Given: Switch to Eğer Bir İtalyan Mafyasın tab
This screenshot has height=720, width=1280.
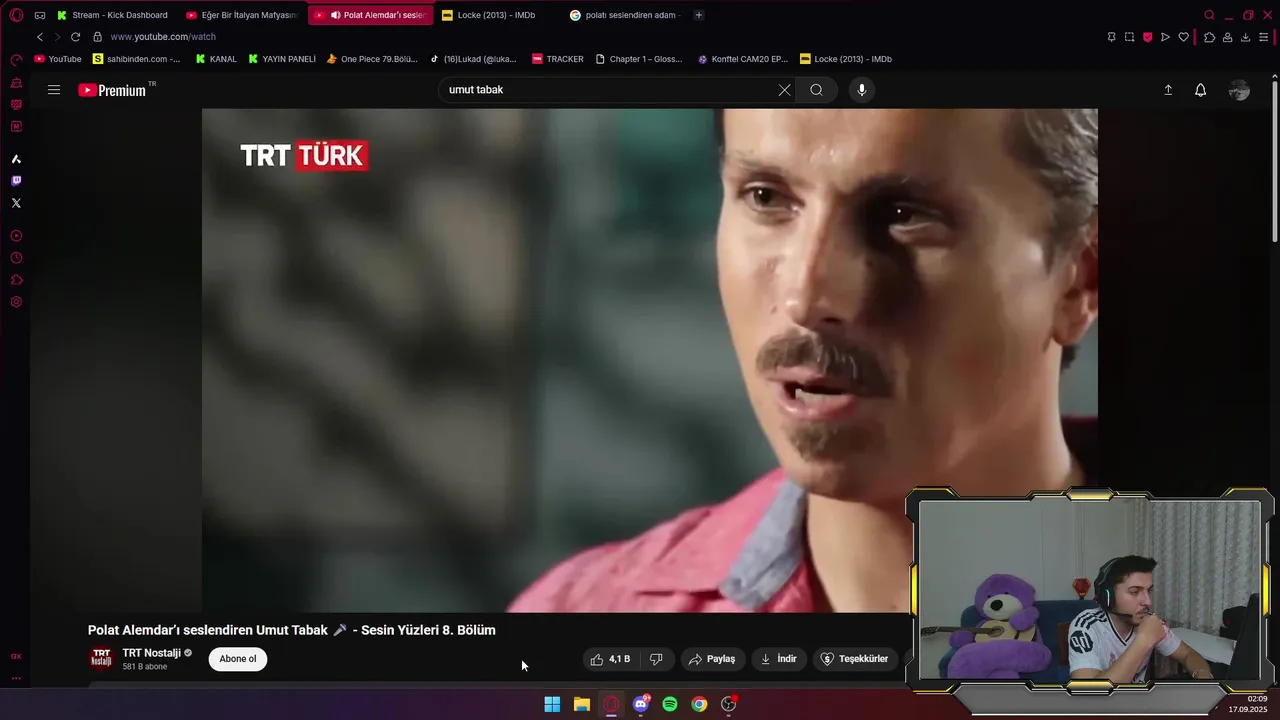Looking at the screenshot, I should (242, 15).
